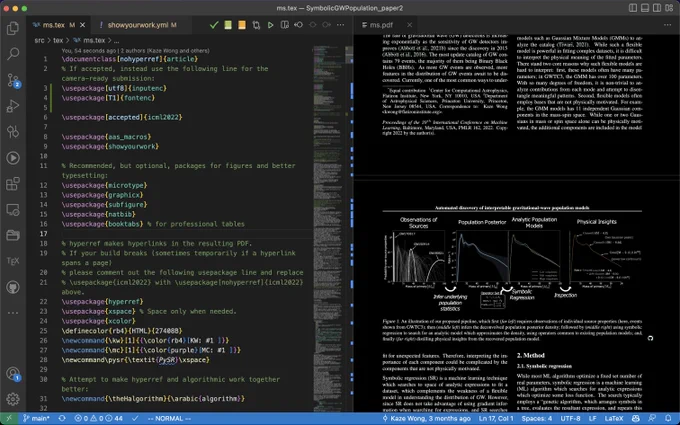The height and width of the screenshot is (425, 680).
Task: Click the UTF-8 encoding status item
Action: (x=570, y=418)
